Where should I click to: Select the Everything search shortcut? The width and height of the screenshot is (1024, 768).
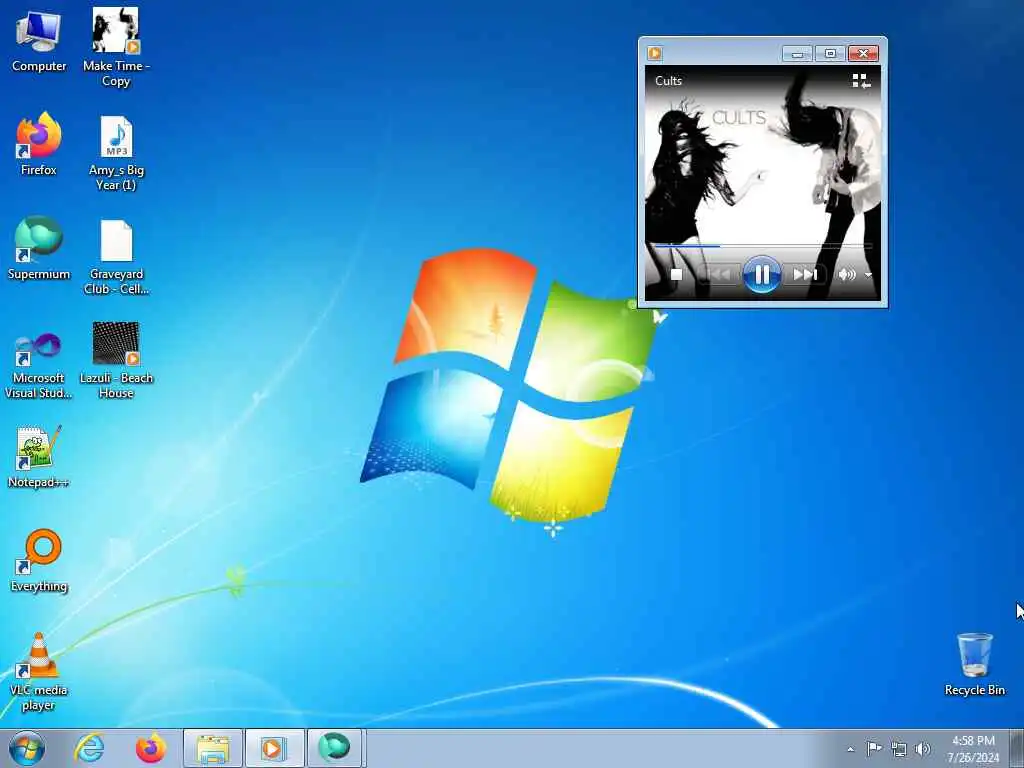pyautogui.click(x=39, y=560)
